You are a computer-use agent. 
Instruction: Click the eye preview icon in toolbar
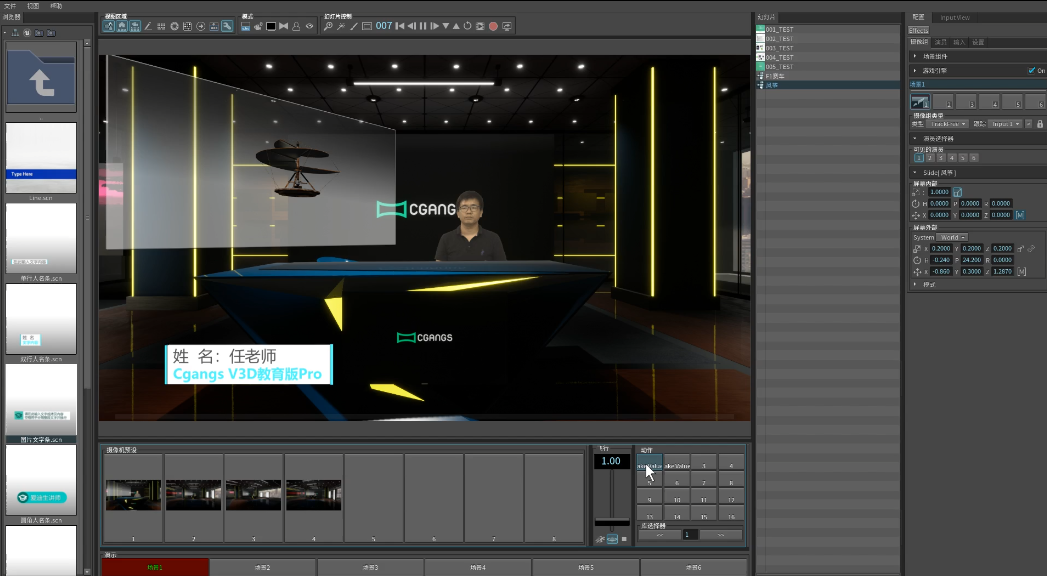click(309, 26)
